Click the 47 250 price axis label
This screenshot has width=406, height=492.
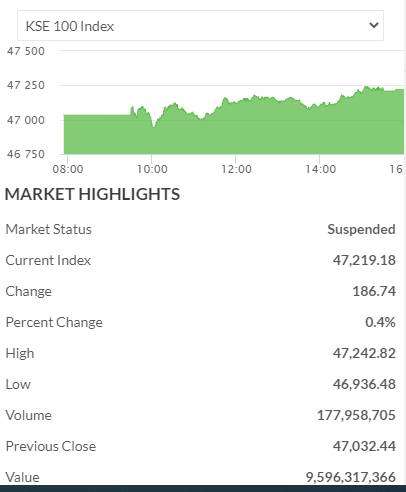coord(26,85)
